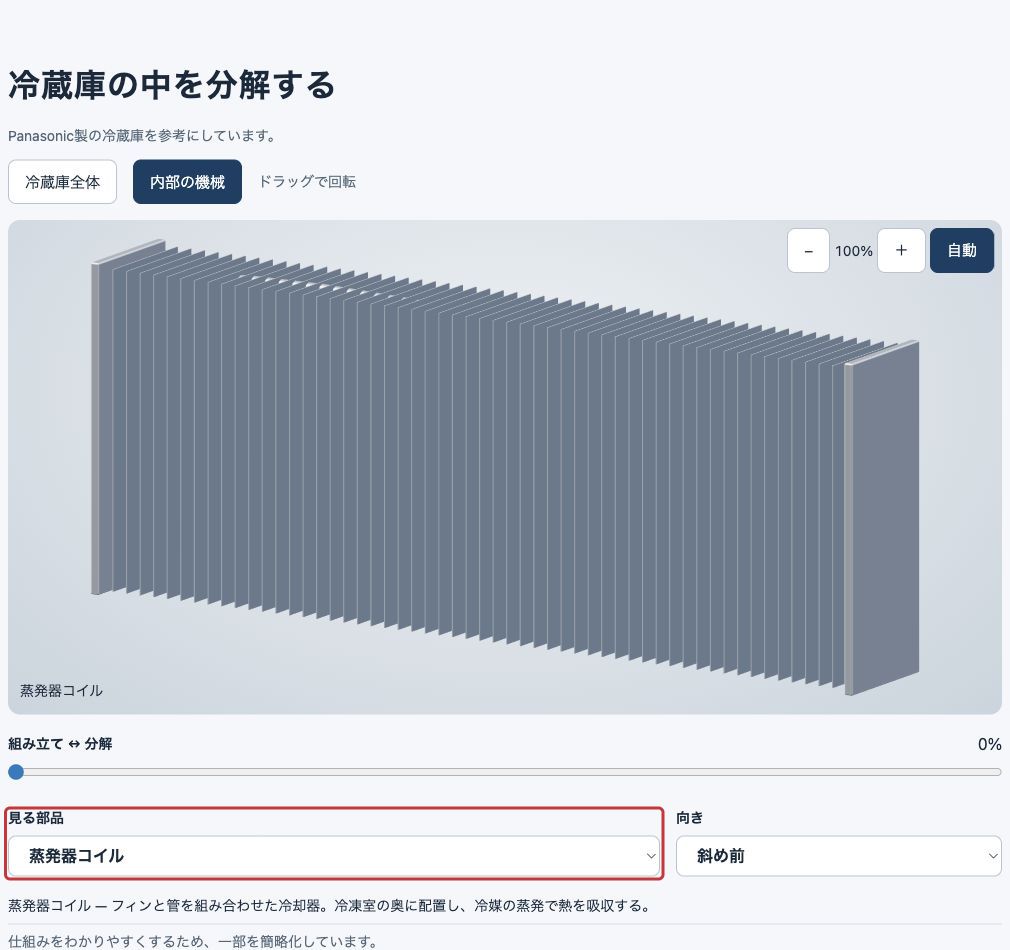Click the 冷蔵庫の中を分解する heading
The height and width of the screenshot is (950, 1010).
click(x=171, y=85)
